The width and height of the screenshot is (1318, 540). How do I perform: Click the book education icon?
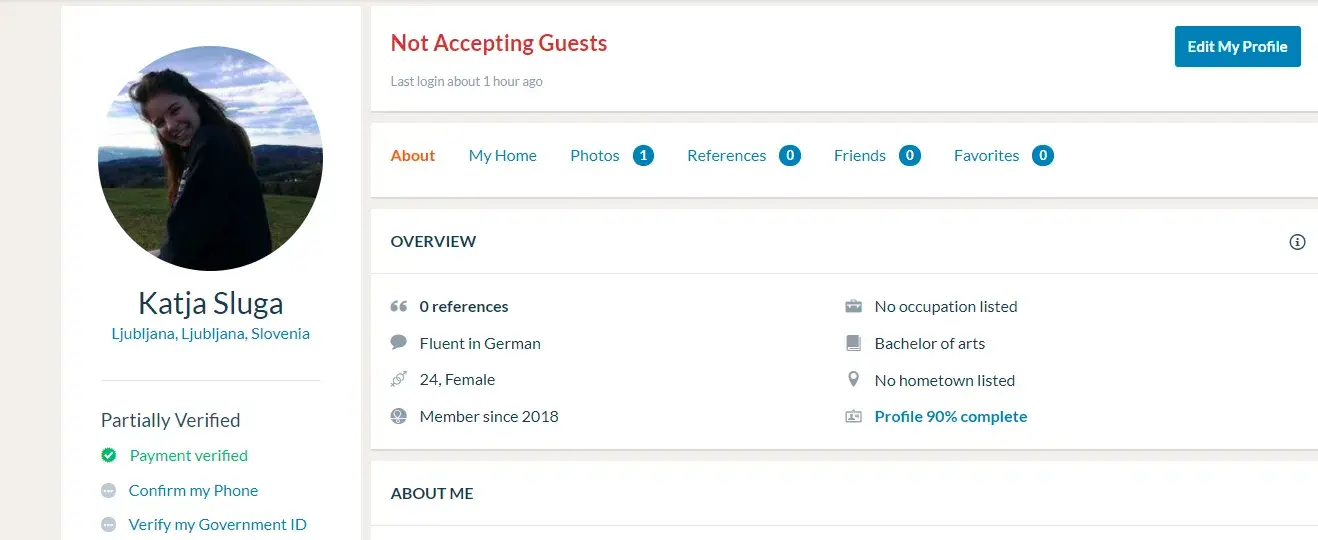[853, 343]
